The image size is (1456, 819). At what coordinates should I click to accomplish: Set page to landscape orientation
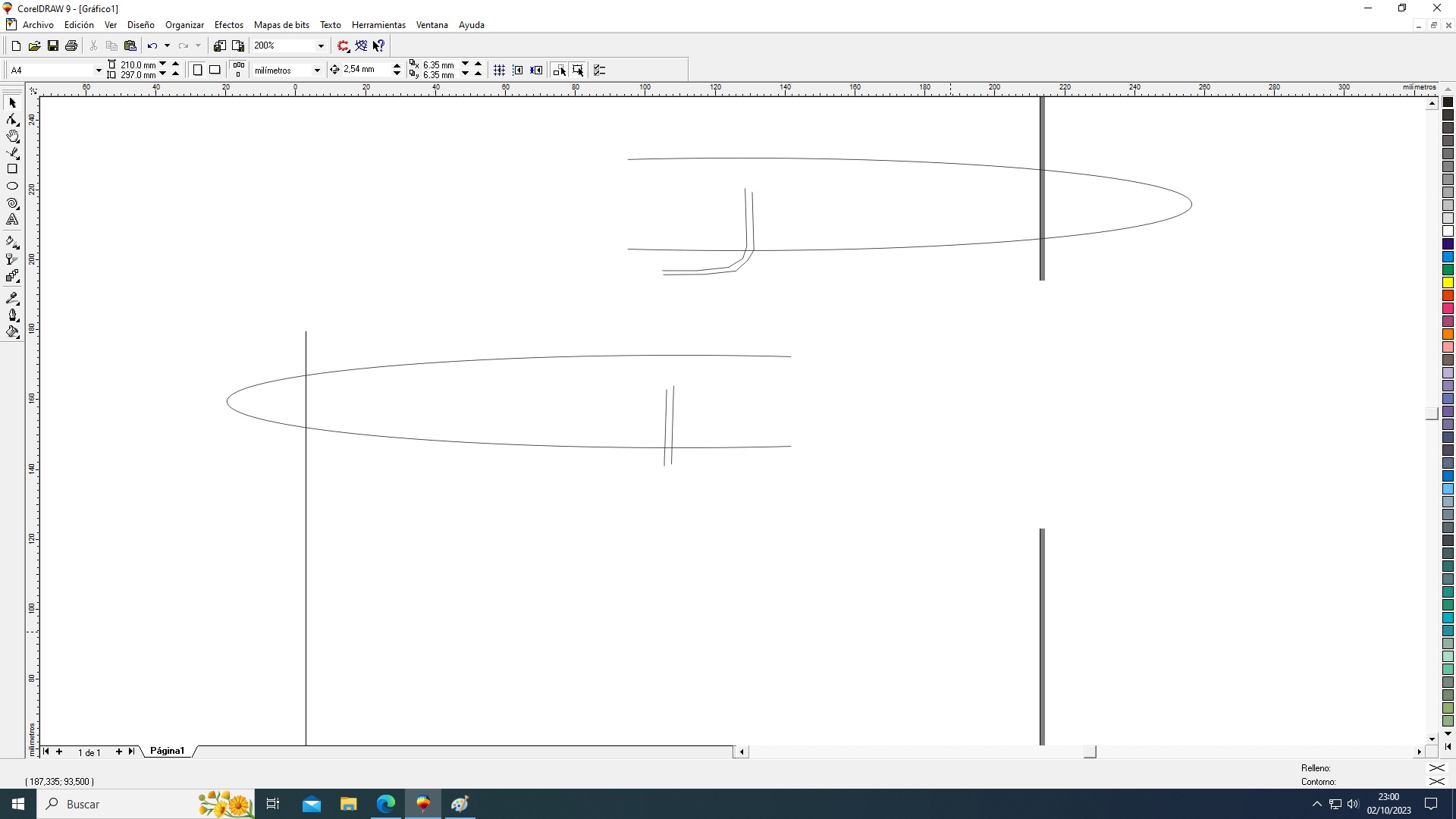pos(215,70)
